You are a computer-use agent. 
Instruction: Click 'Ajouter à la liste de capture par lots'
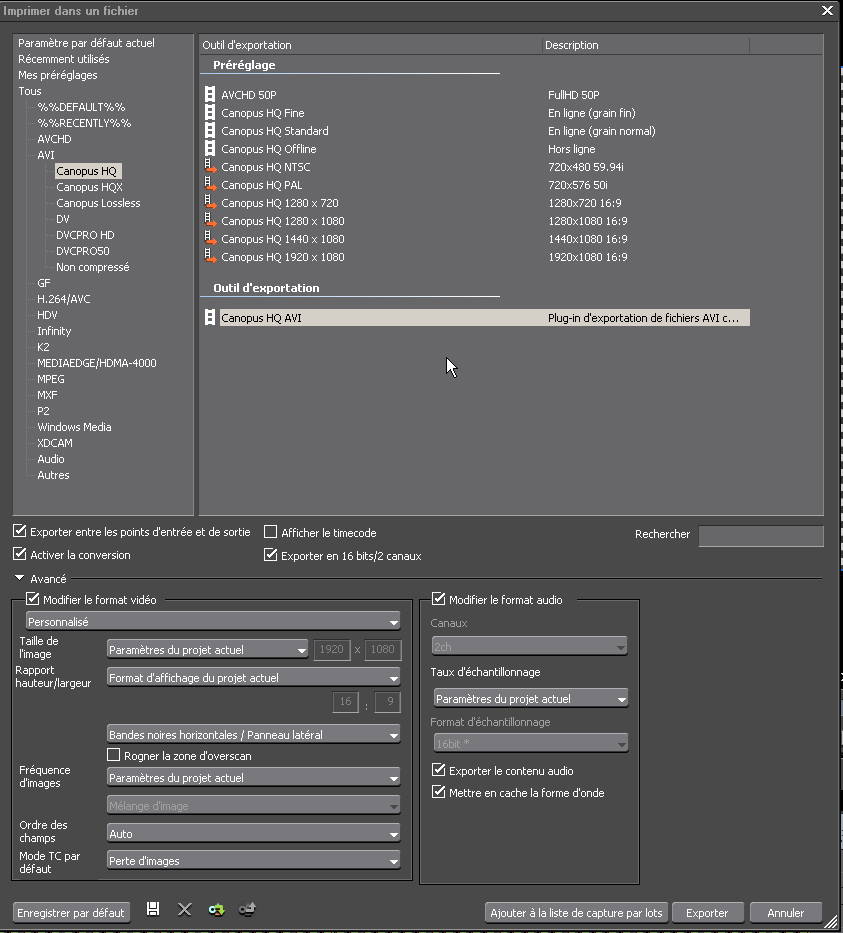(576, 912)
